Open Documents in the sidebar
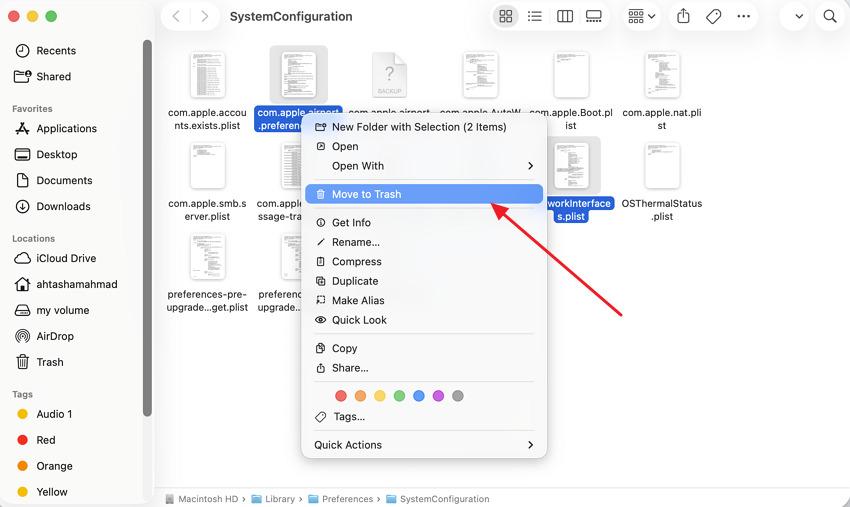 53,181
